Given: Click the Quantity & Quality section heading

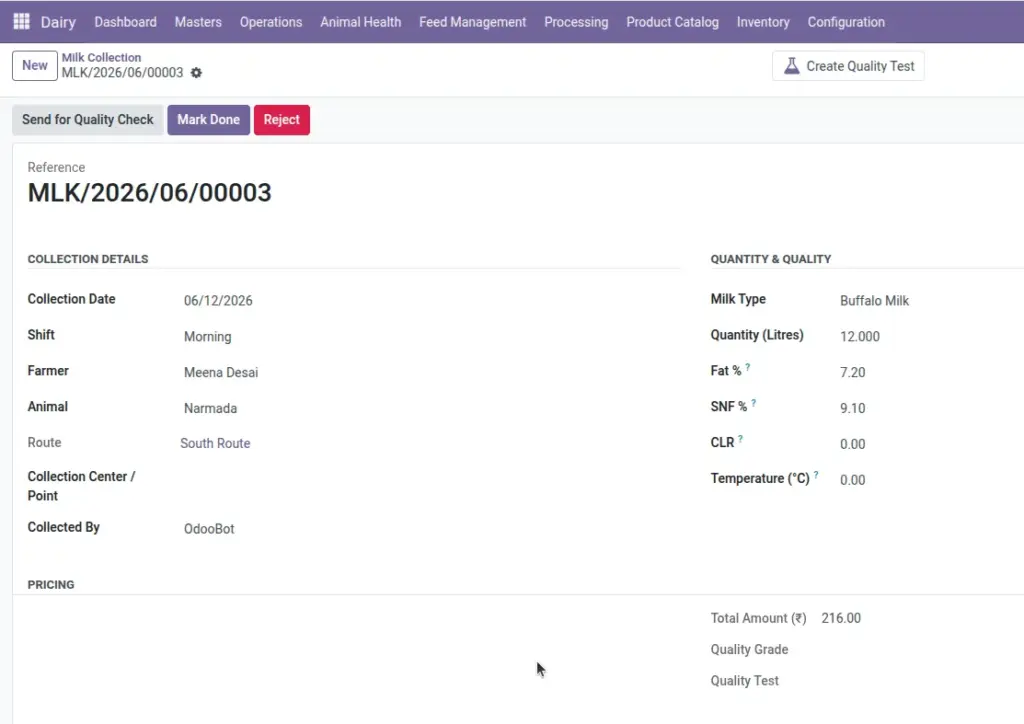Looking at the screenshot, I should point(771,259).
